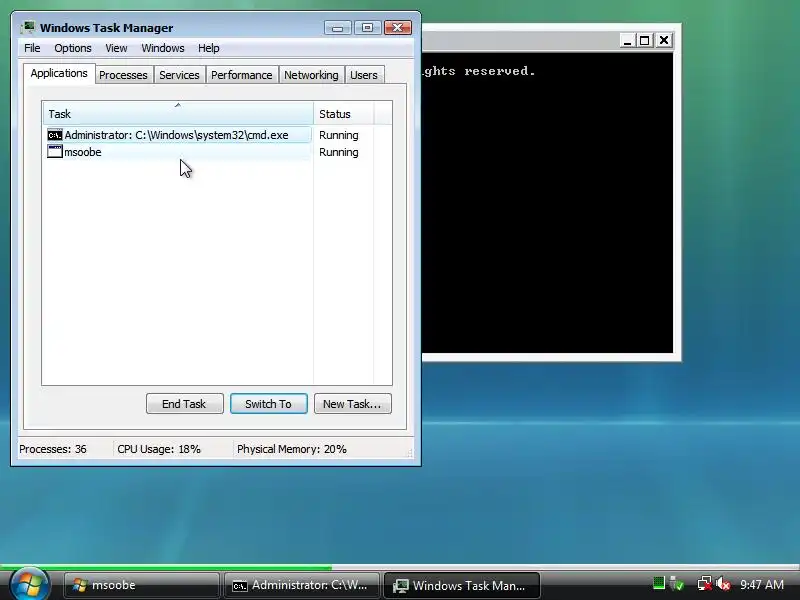Click the Task Manager title bar icon
The image size is (800, 600).
point(29,28)
